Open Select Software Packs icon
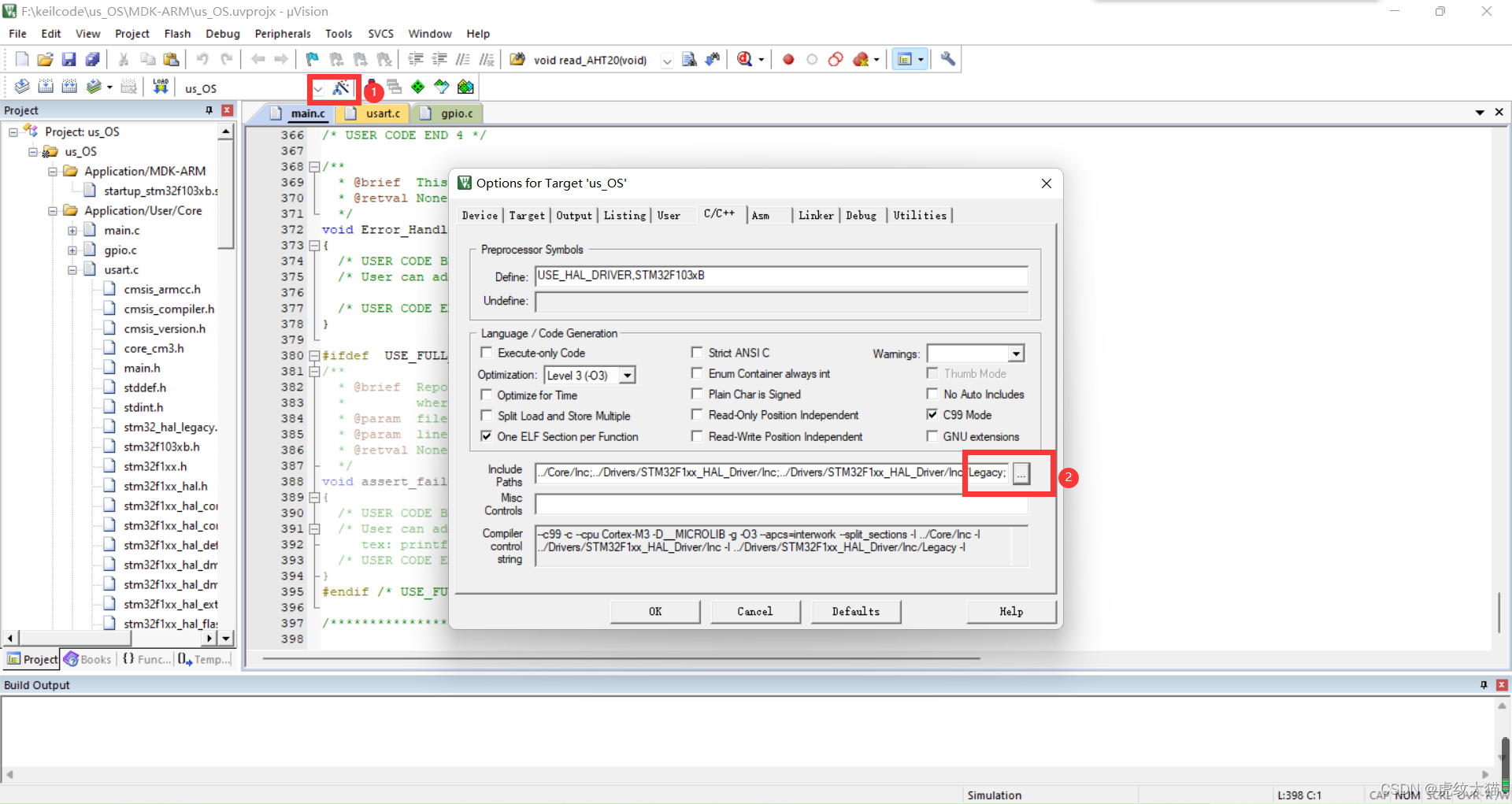1512x804 pixels. pyautogui.click(x=442, y=87)
